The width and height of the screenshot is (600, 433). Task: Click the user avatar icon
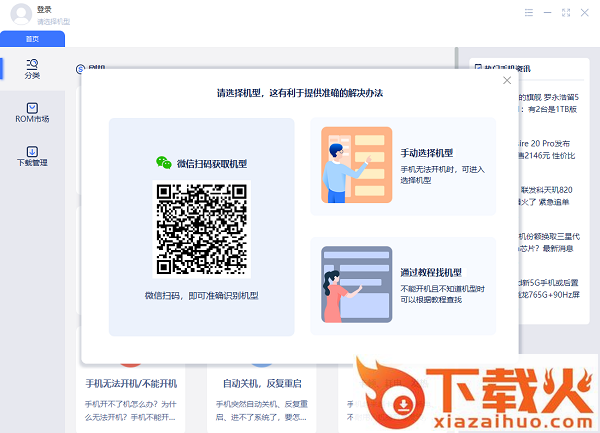coord(21,14)
